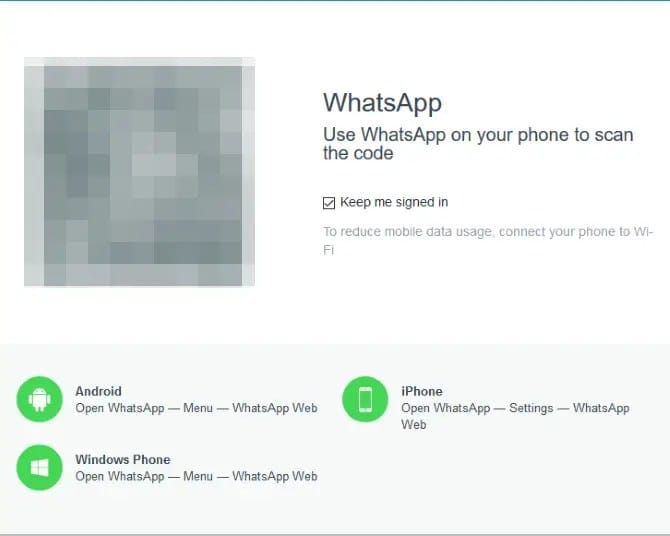
Task: Click the "Keep me signed in" label text
Action: tap(394, 202)
